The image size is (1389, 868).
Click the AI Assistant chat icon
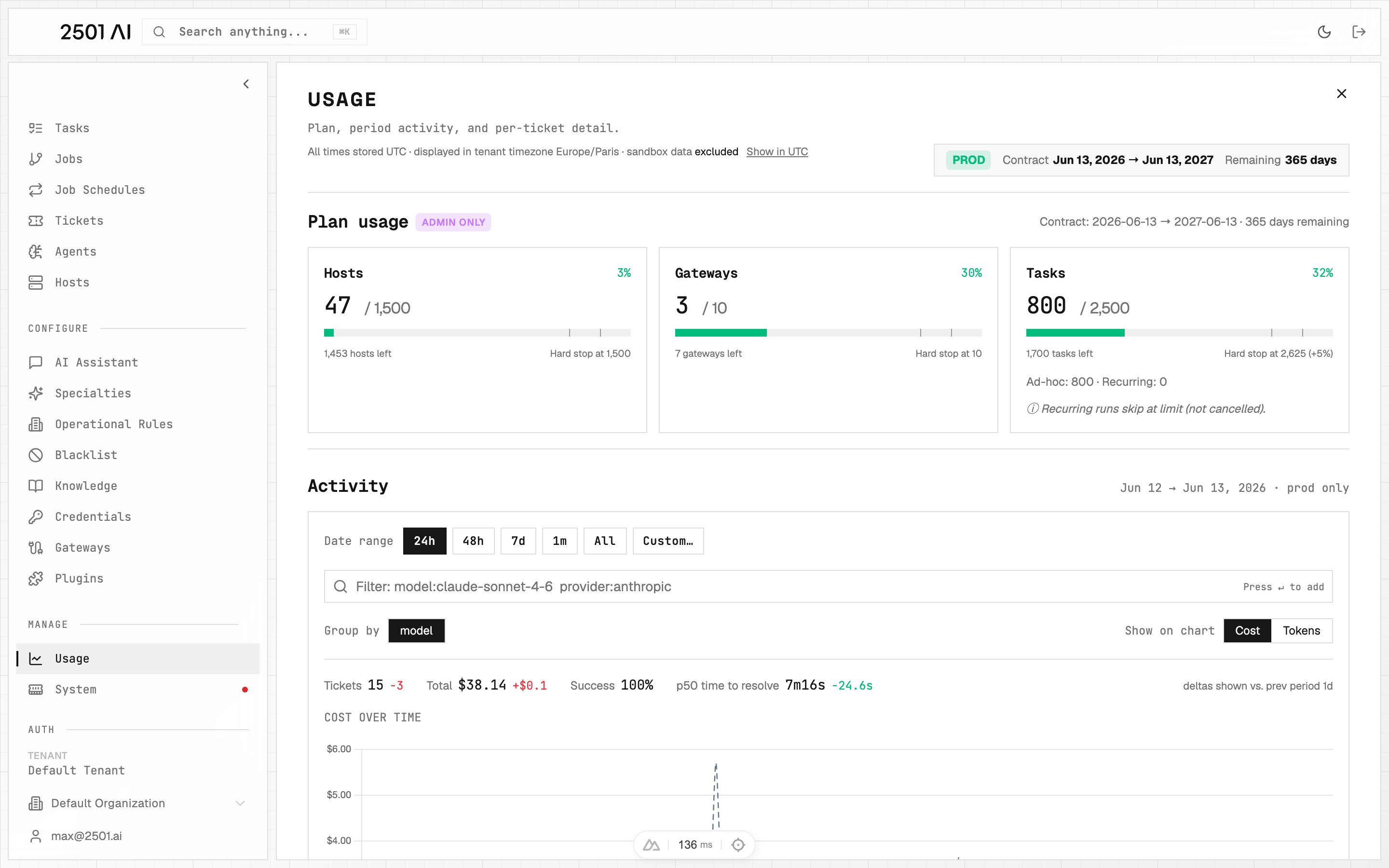tap(36, 362)
